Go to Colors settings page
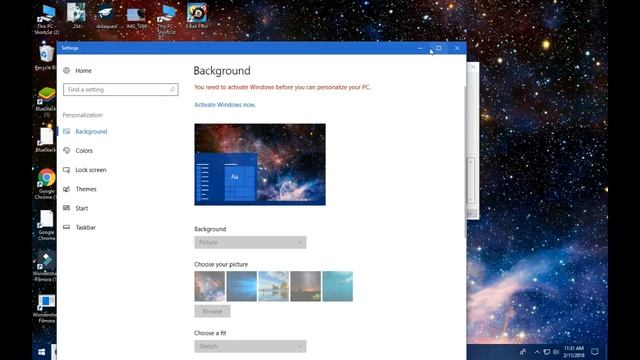 84,151
